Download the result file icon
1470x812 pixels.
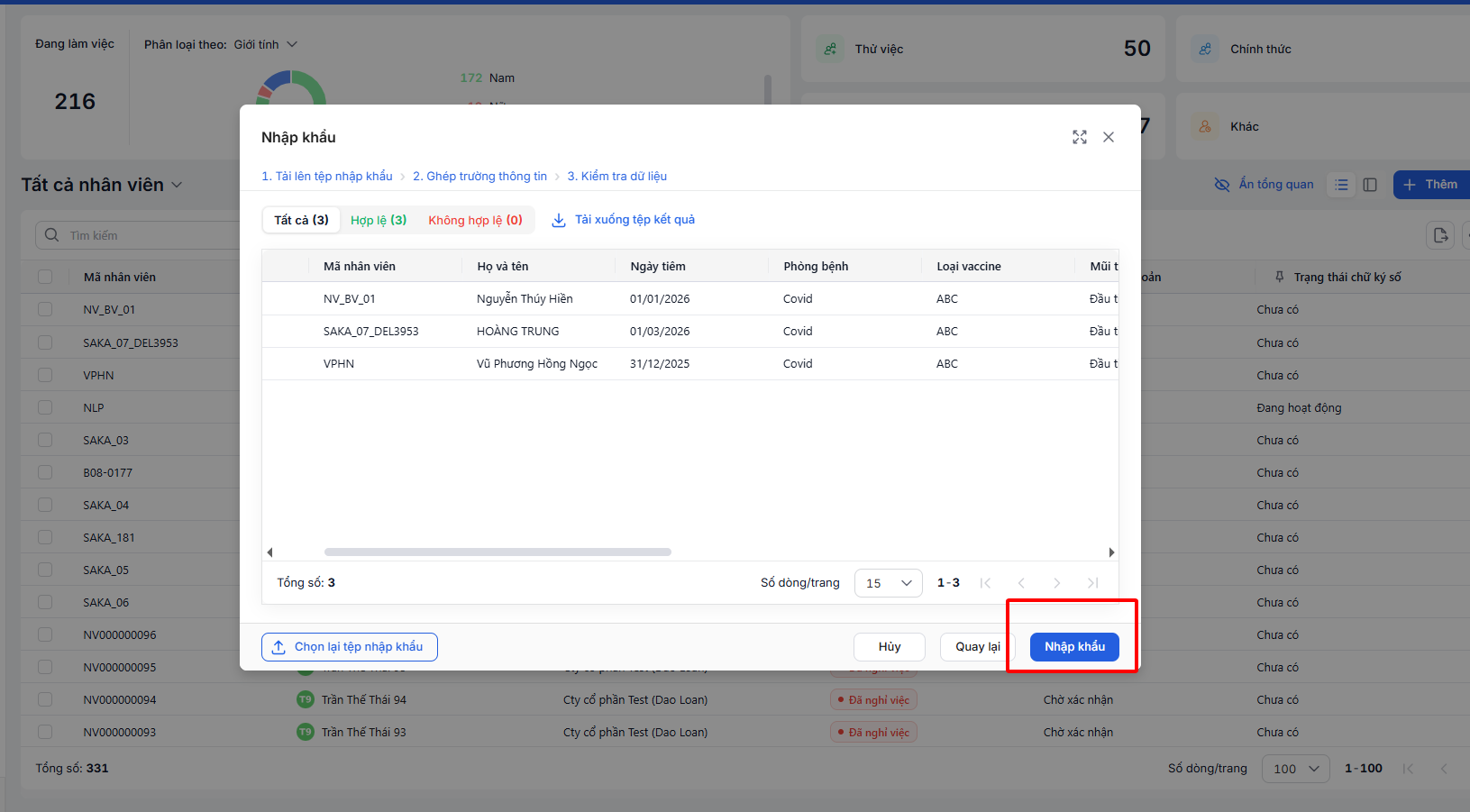point(559,220)
